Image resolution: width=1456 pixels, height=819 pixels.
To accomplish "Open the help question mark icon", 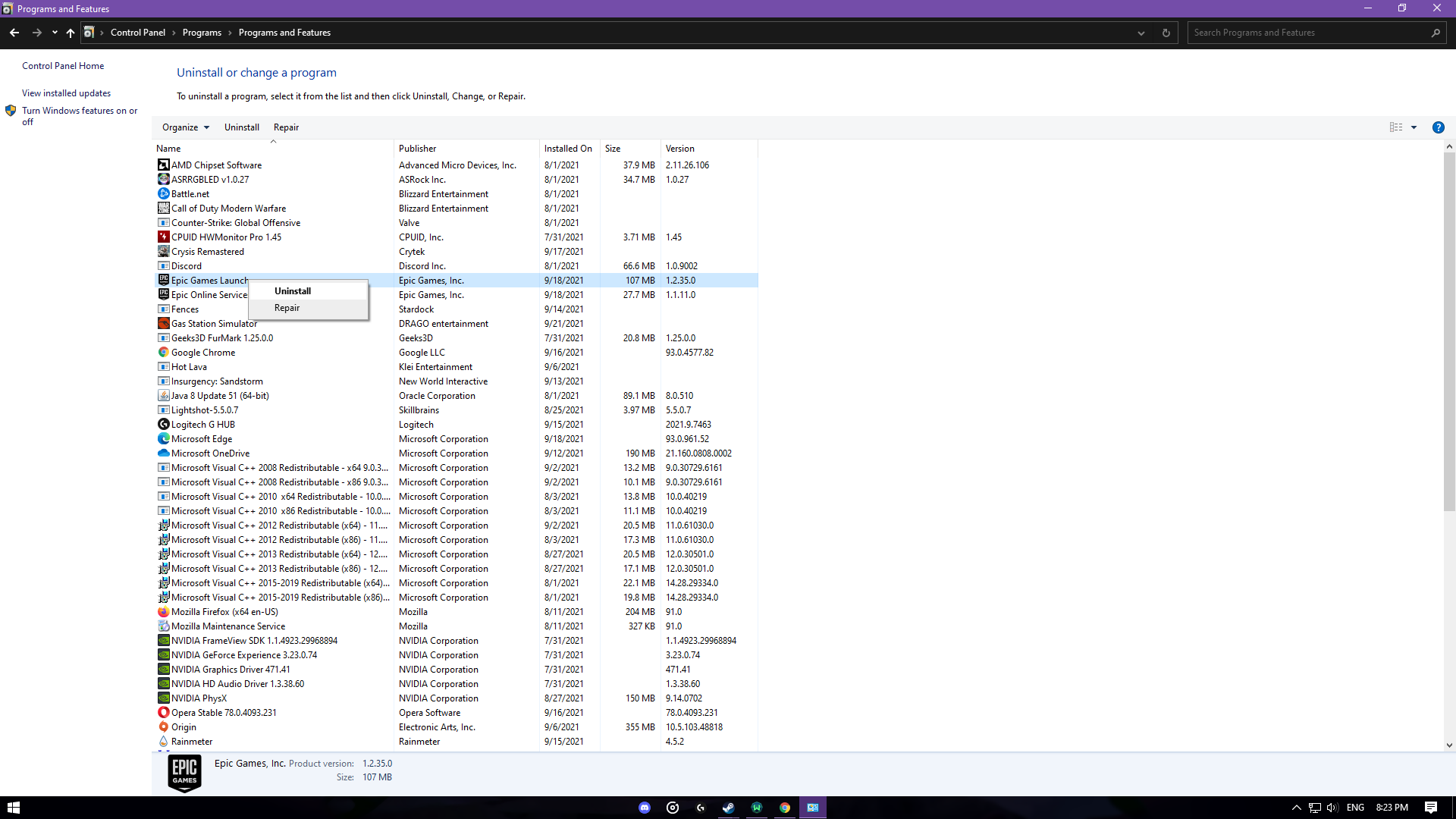I will click(1438, 127).
